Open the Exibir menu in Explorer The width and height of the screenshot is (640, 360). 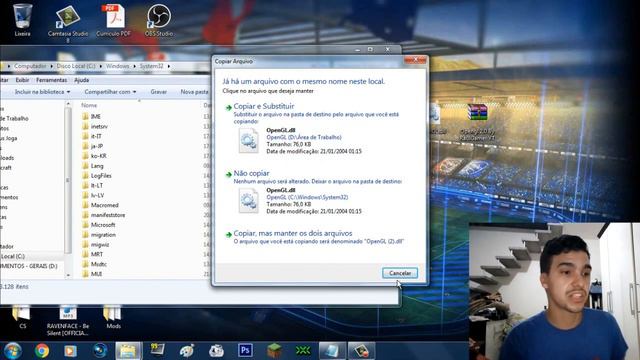click(22, 80)
